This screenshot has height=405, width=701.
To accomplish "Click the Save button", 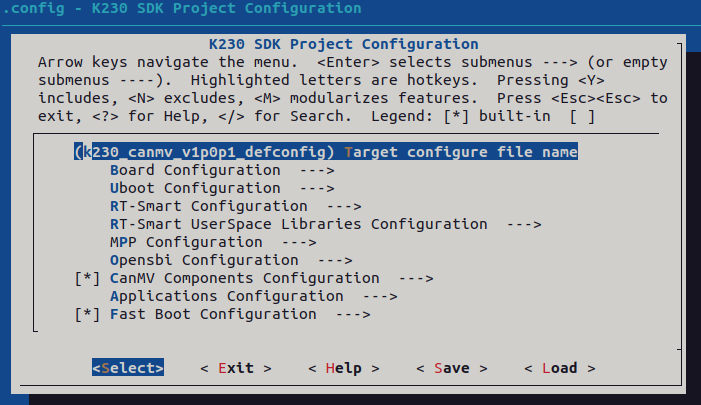I will (x=451, y=368).
